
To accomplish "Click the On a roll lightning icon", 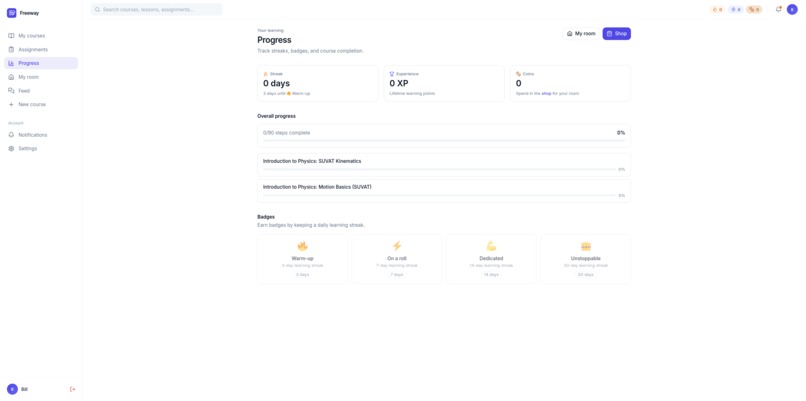I will click(397, 246).
